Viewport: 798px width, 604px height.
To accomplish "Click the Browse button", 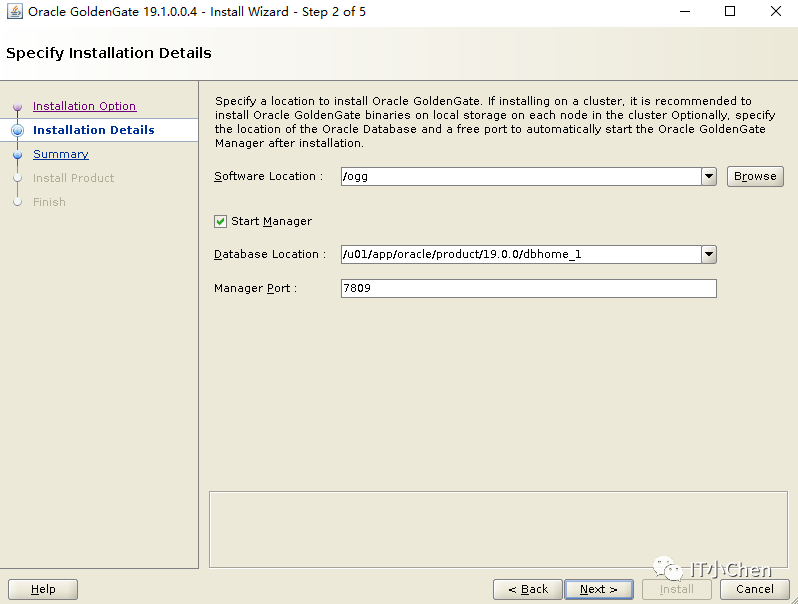I will coord(755,177).
